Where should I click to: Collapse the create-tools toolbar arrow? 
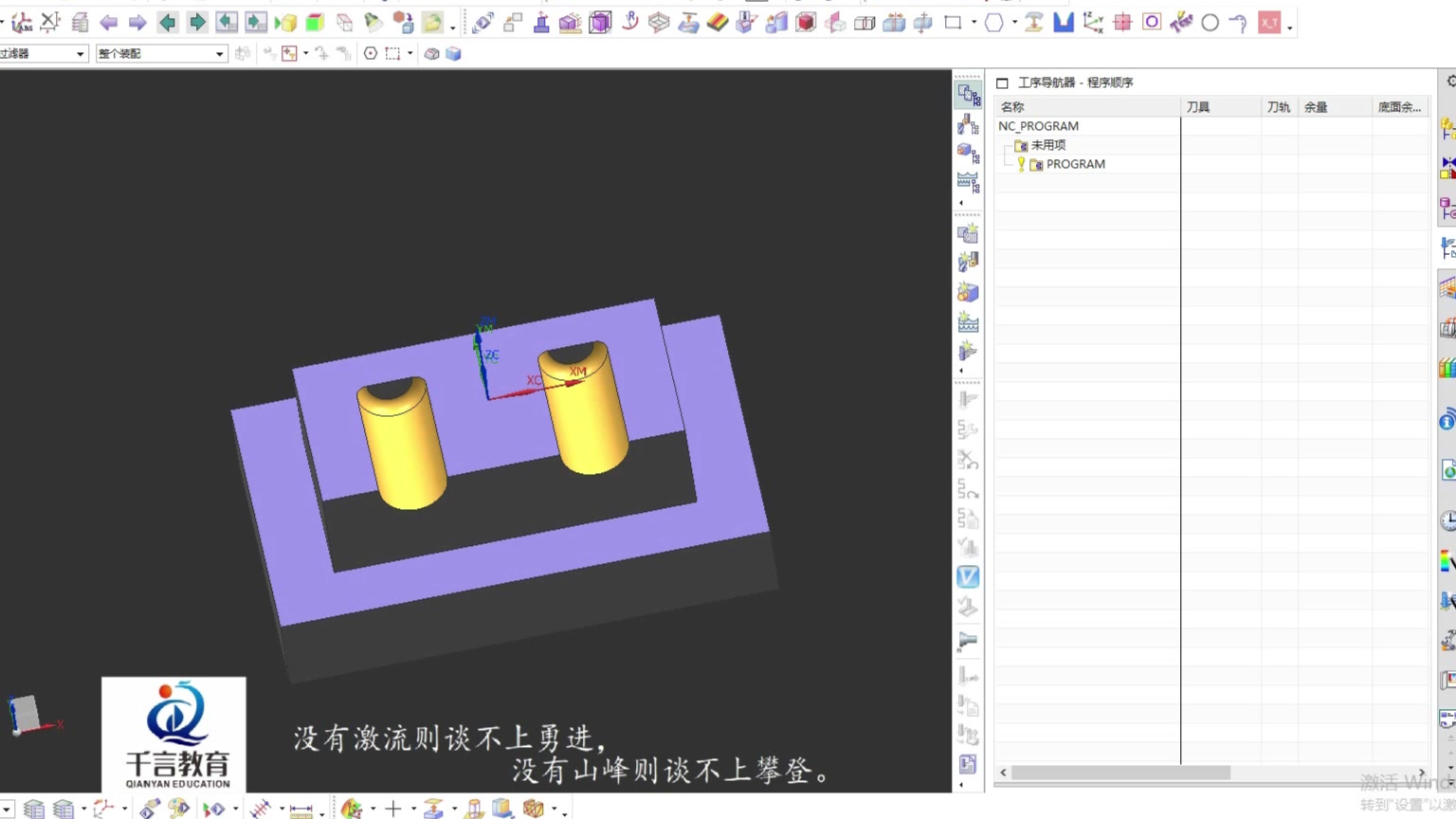coord(961,372)
